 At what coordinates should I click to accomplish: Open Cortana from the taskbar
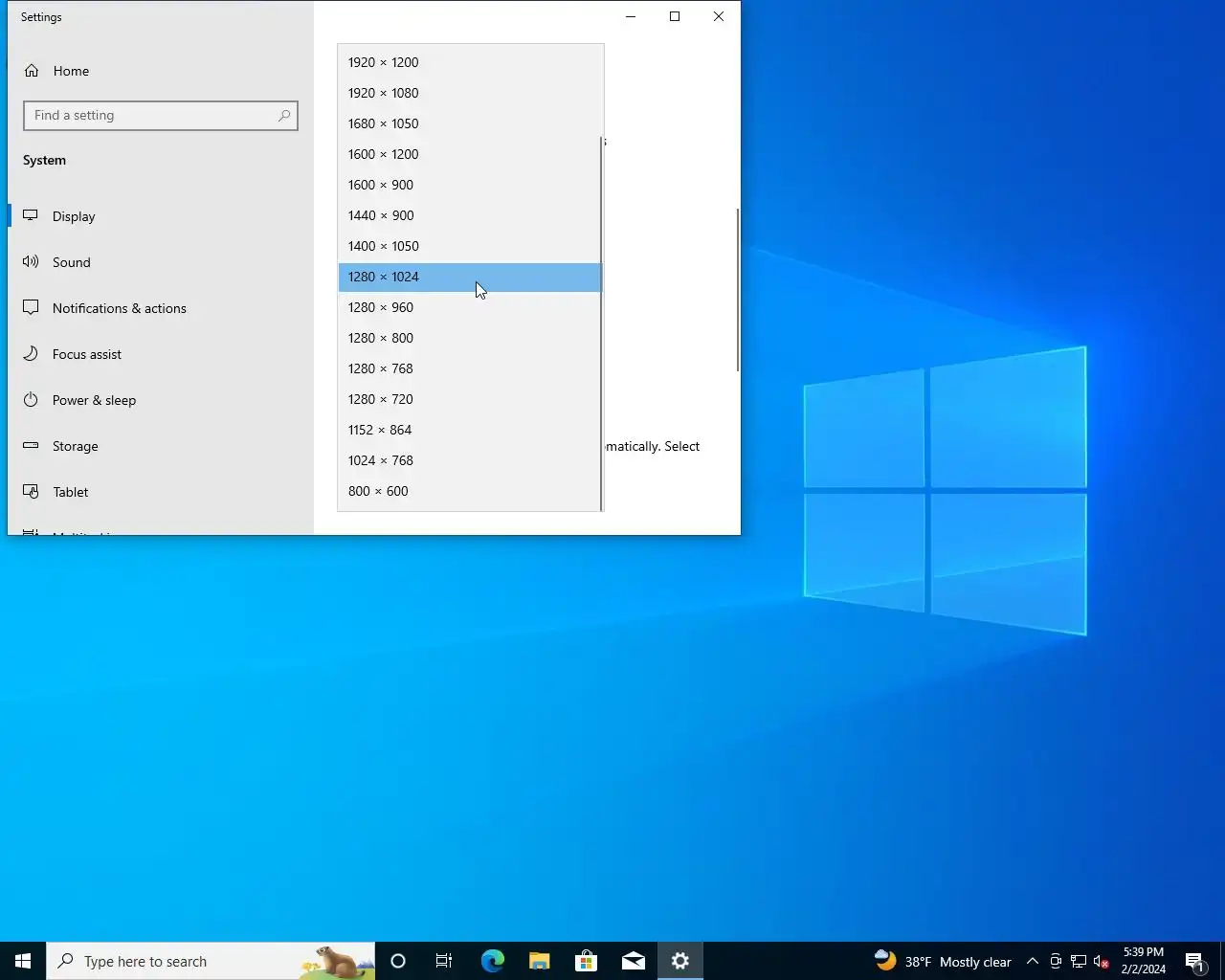point(398,961)
